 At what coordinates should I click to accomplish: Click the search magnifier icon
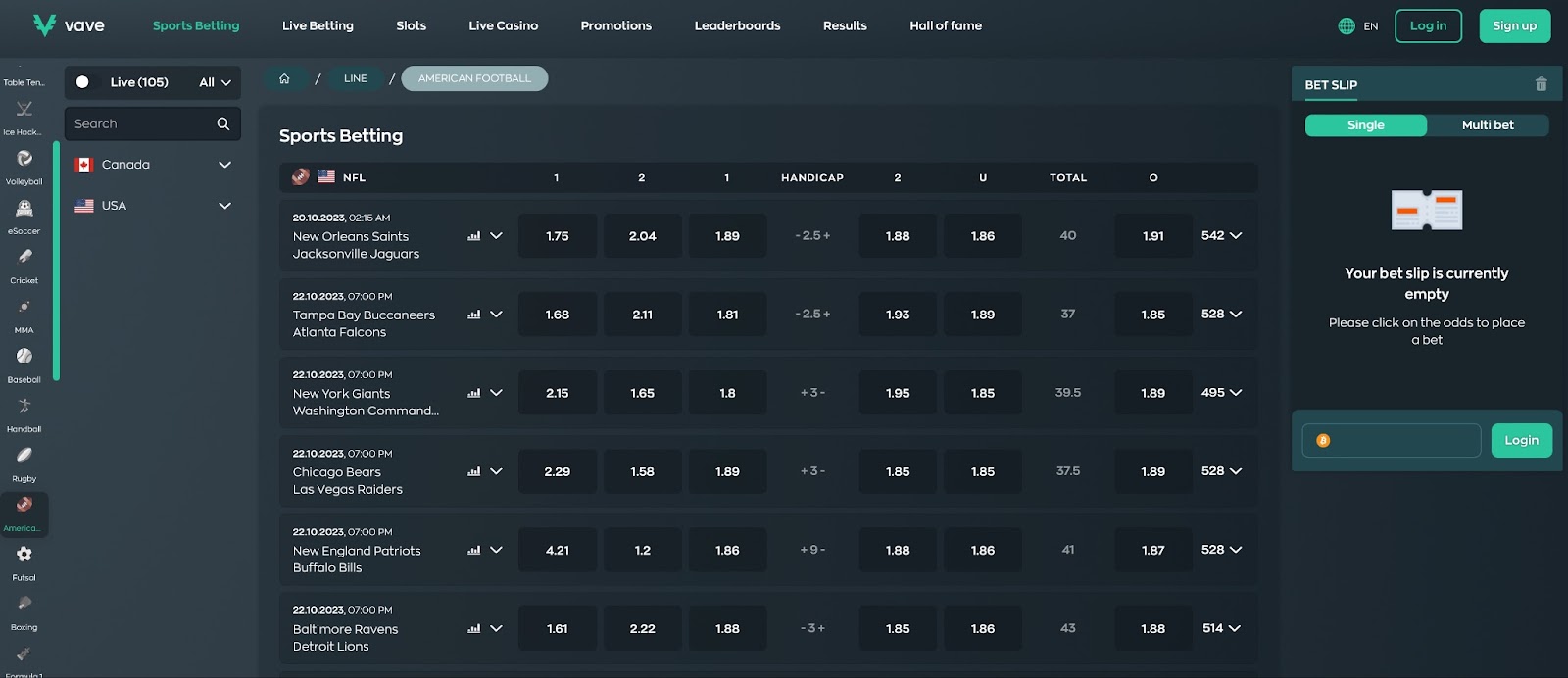pos(223,123)
